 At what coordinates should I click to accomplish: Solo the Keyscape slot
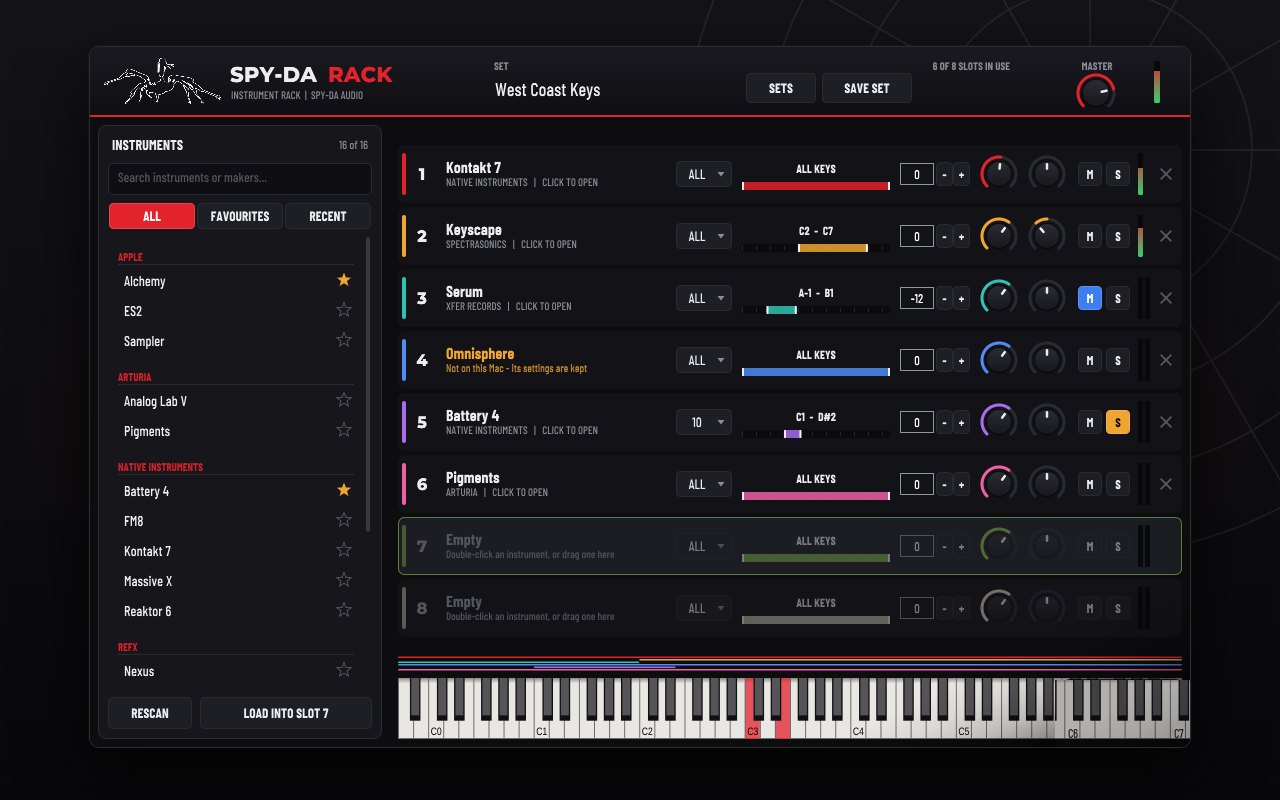pos(1118,236)
